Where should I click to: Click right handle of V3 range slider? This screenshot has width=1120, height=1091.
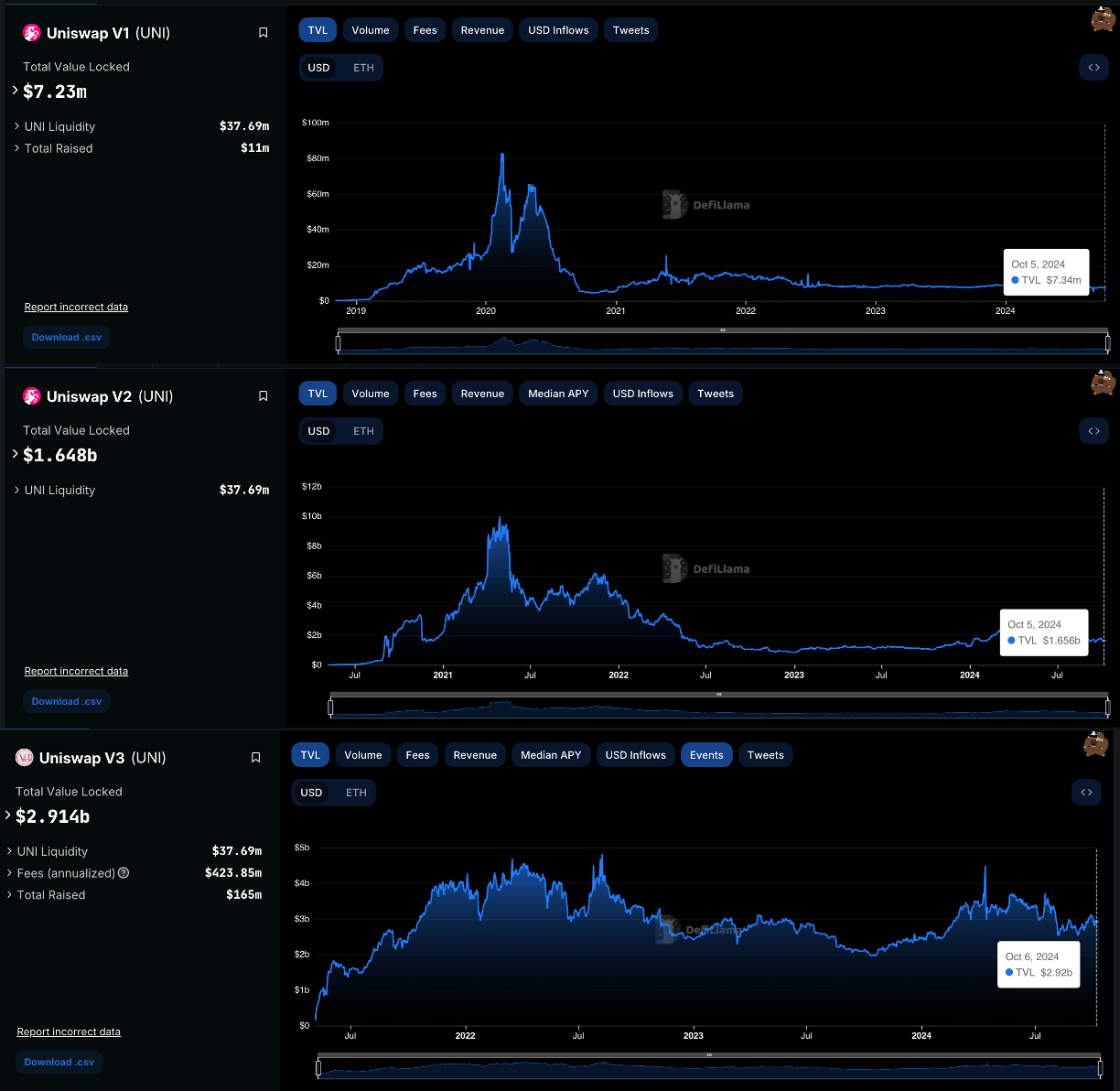coord(1101,1068)
